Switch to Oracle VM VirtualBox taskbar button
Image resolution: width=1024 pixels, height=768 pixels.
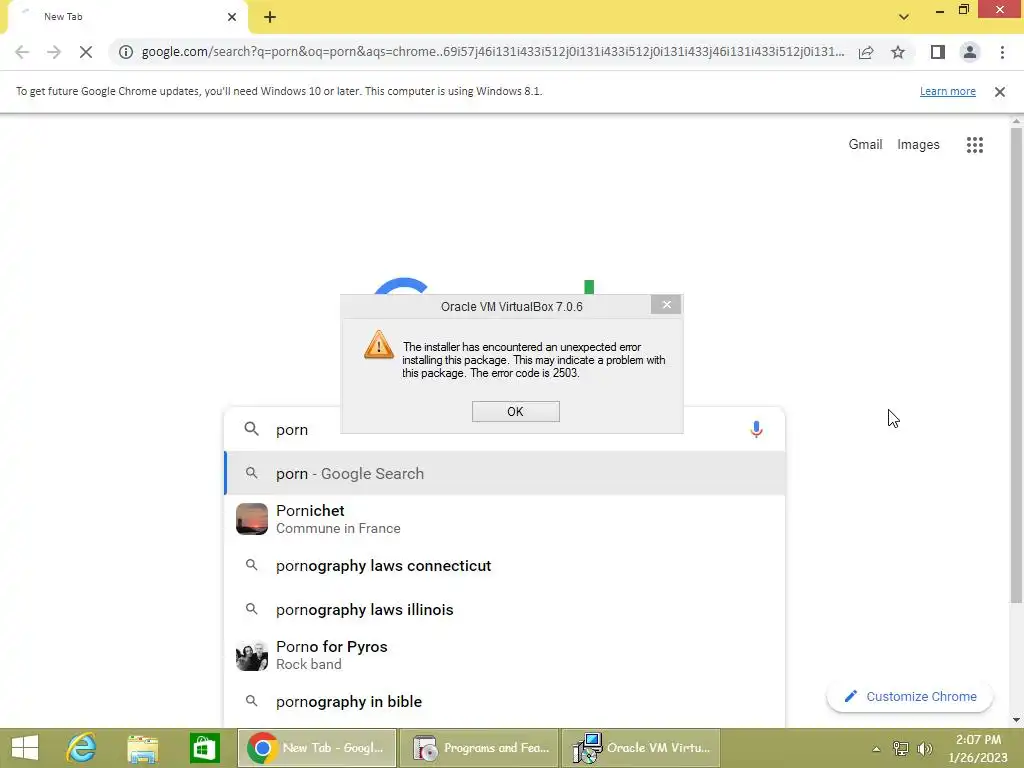point(641,748)
